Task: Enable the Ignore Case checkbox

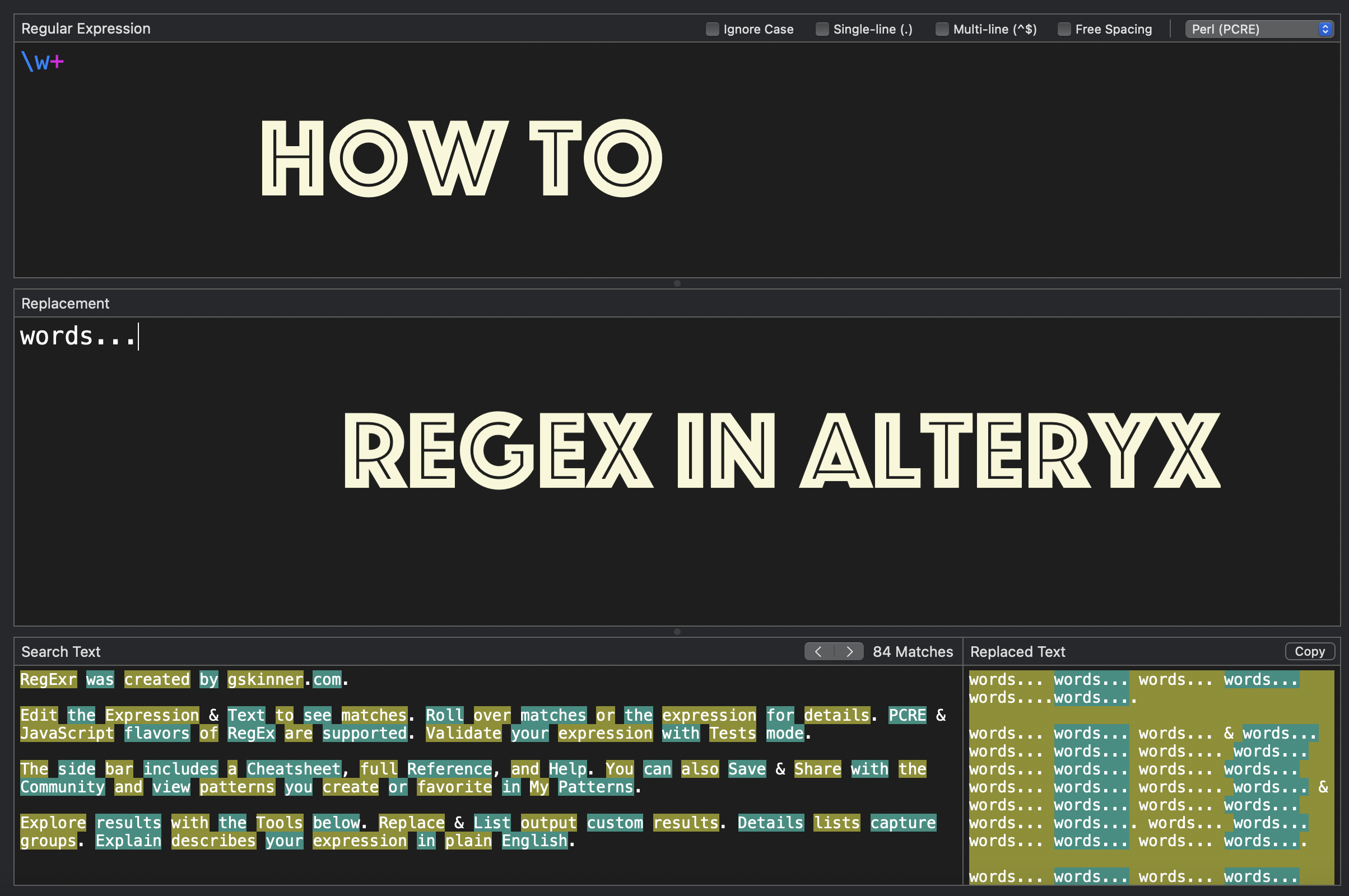Action: click(x=711, y=29)
